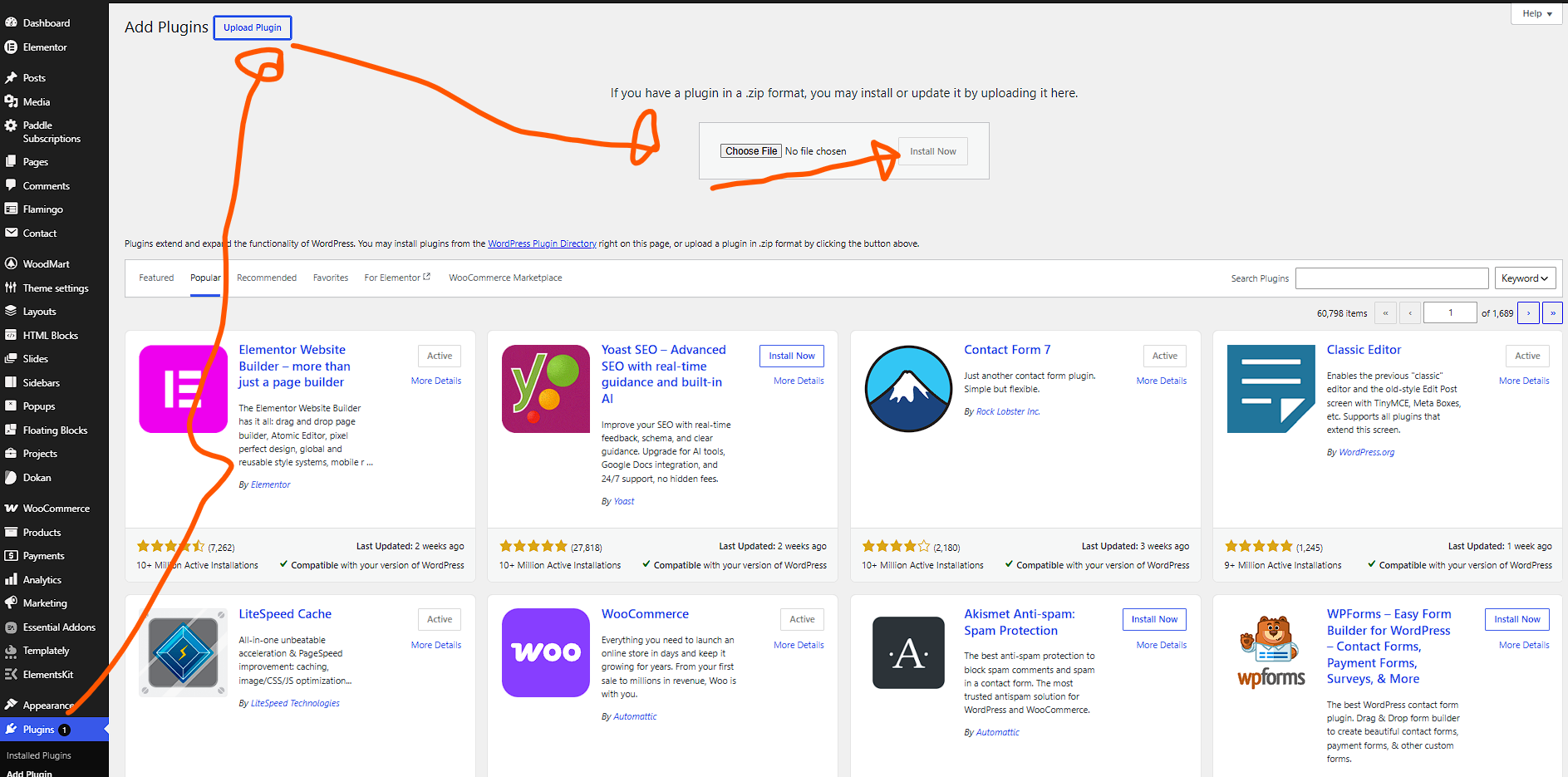This screenshot has width=1568, height=777.
Task: Install the Yoast SEO plugin
Action: click(x=792, y=356)
